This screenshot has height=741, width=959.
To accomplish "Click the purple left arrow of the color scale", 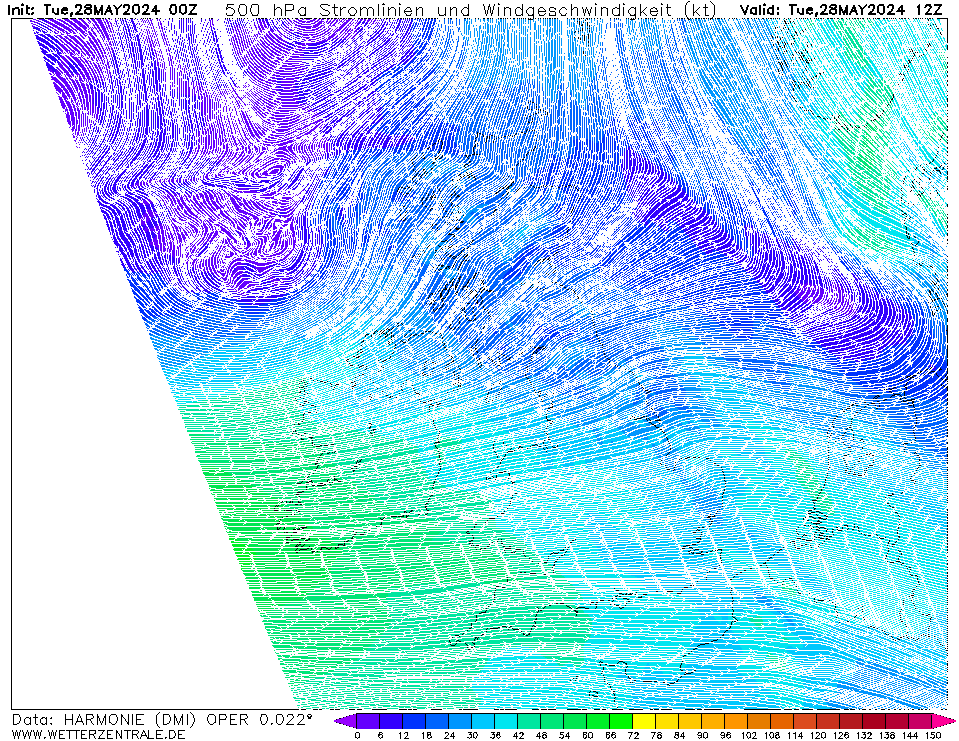I will pyautogui.click(x=346, y=721).
